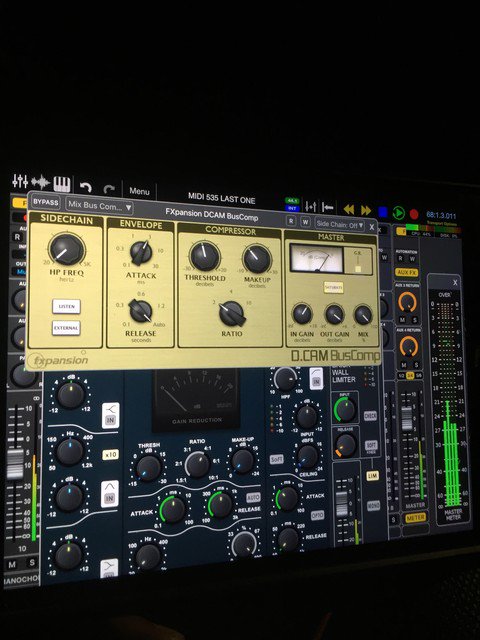This screenshot has height=640, width=480.
Task: Tap the fast-forward transport button
Action: pyautogui.click(x=366, y=211)
